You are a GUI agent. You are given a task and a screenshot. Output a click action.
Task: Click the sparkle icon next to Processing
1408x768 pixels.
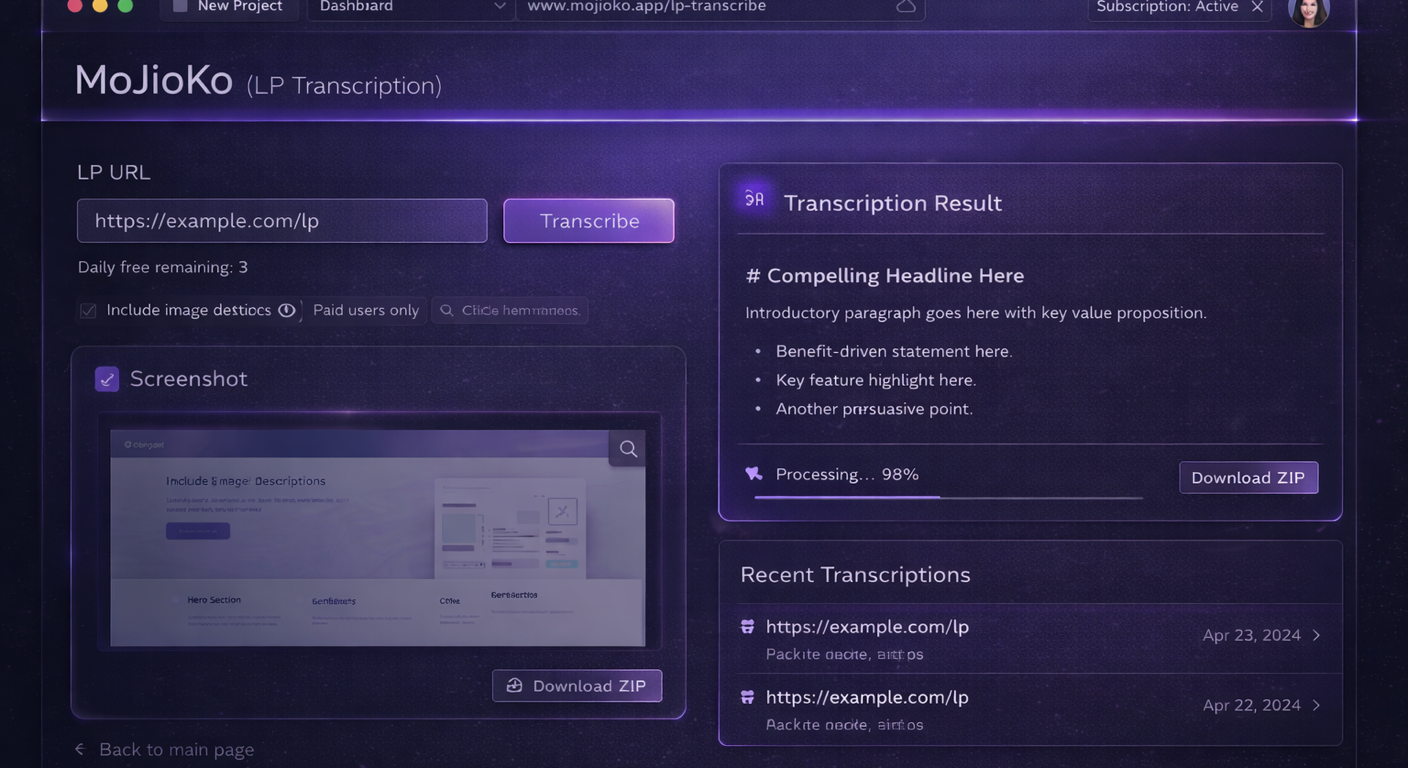pos(754,474)
